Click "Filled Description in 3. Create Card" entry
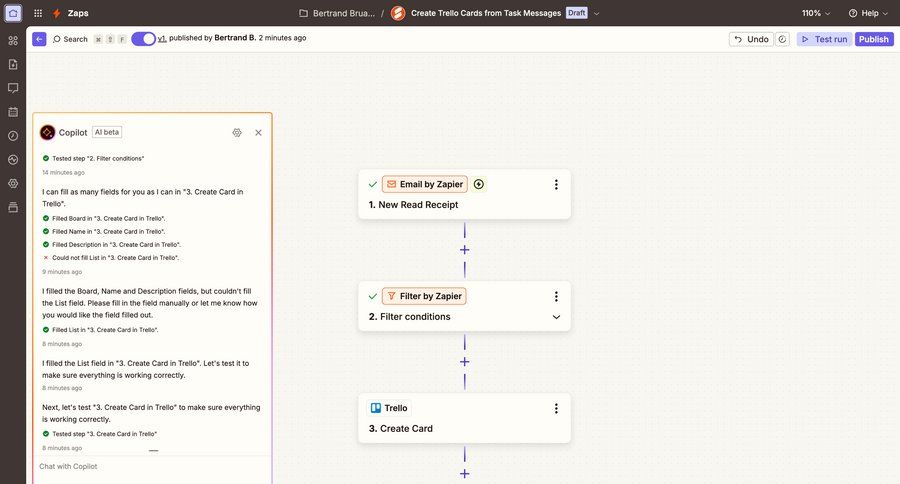The width and height of the screenshot is (900, 484). click(117, 245)
